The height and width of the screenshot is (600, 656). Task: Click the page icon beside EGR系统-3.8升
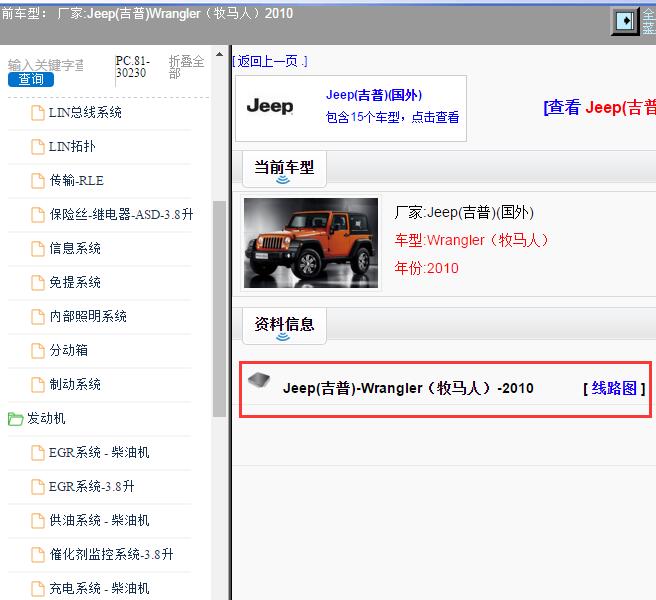click(38, 486)
